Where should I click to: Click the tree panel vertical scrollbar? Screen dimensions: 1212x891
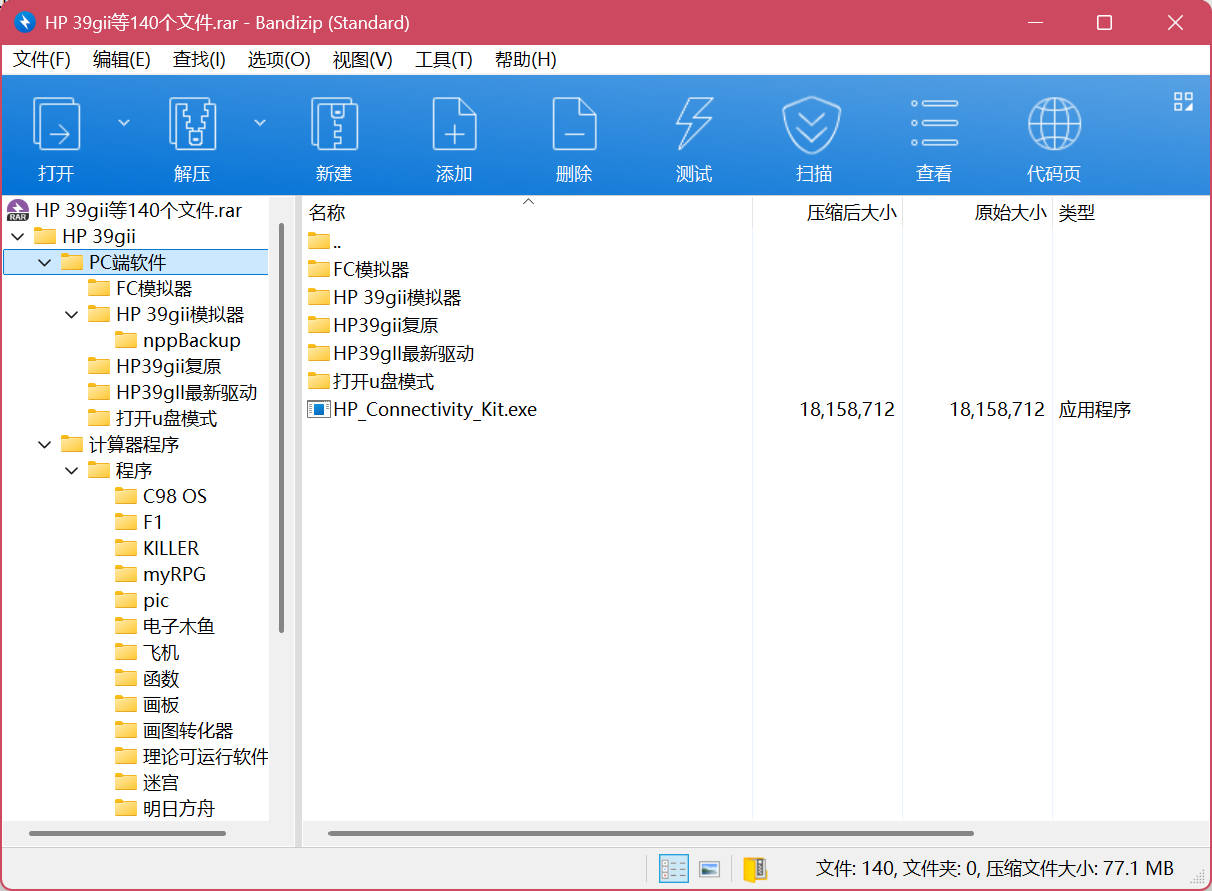(x=281, y=428)
